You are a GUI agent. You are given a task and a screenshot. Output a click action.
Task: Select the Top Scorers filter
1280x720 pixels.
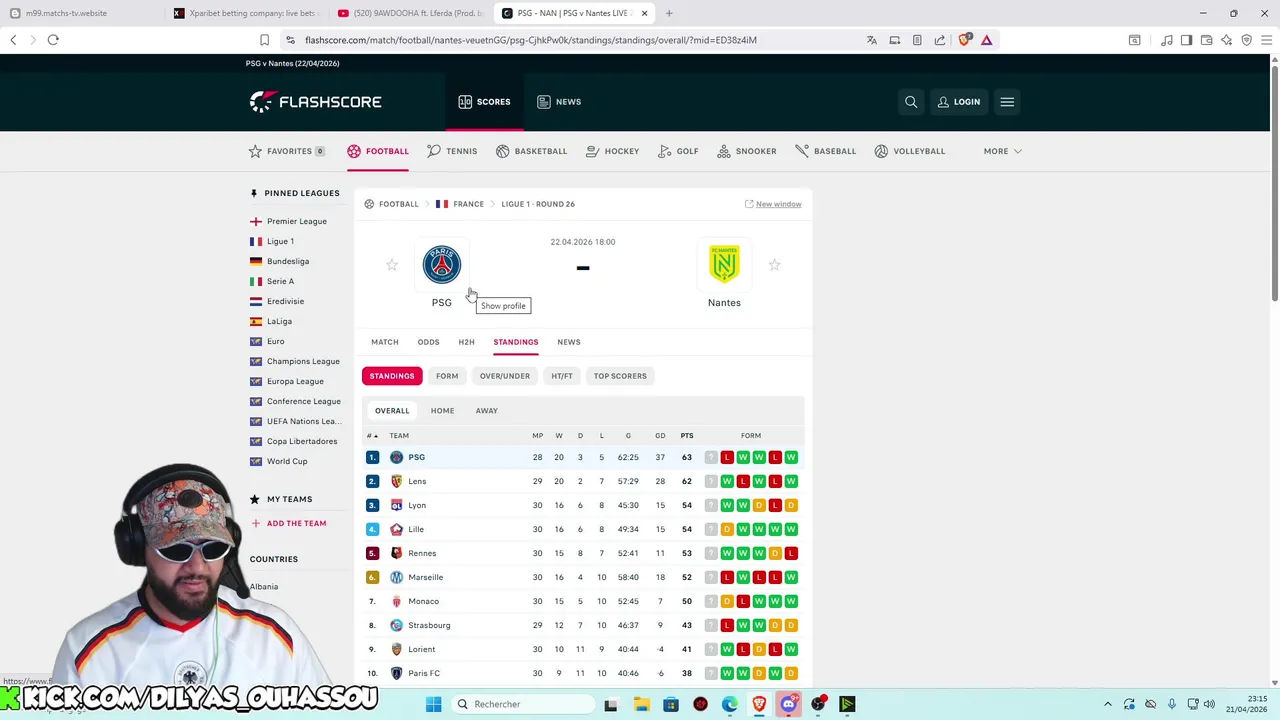point(620,376)
